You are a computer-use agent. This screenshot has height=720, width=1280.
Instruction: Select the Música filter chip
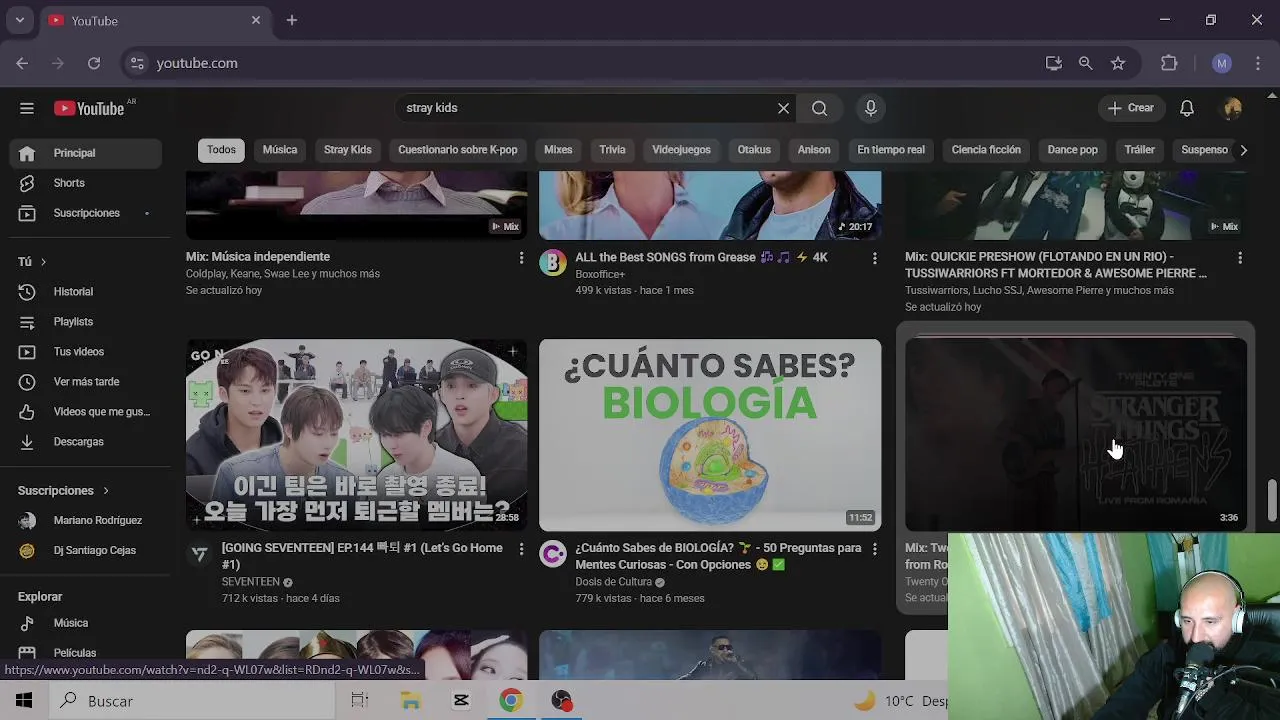click(x=280, y=150)
